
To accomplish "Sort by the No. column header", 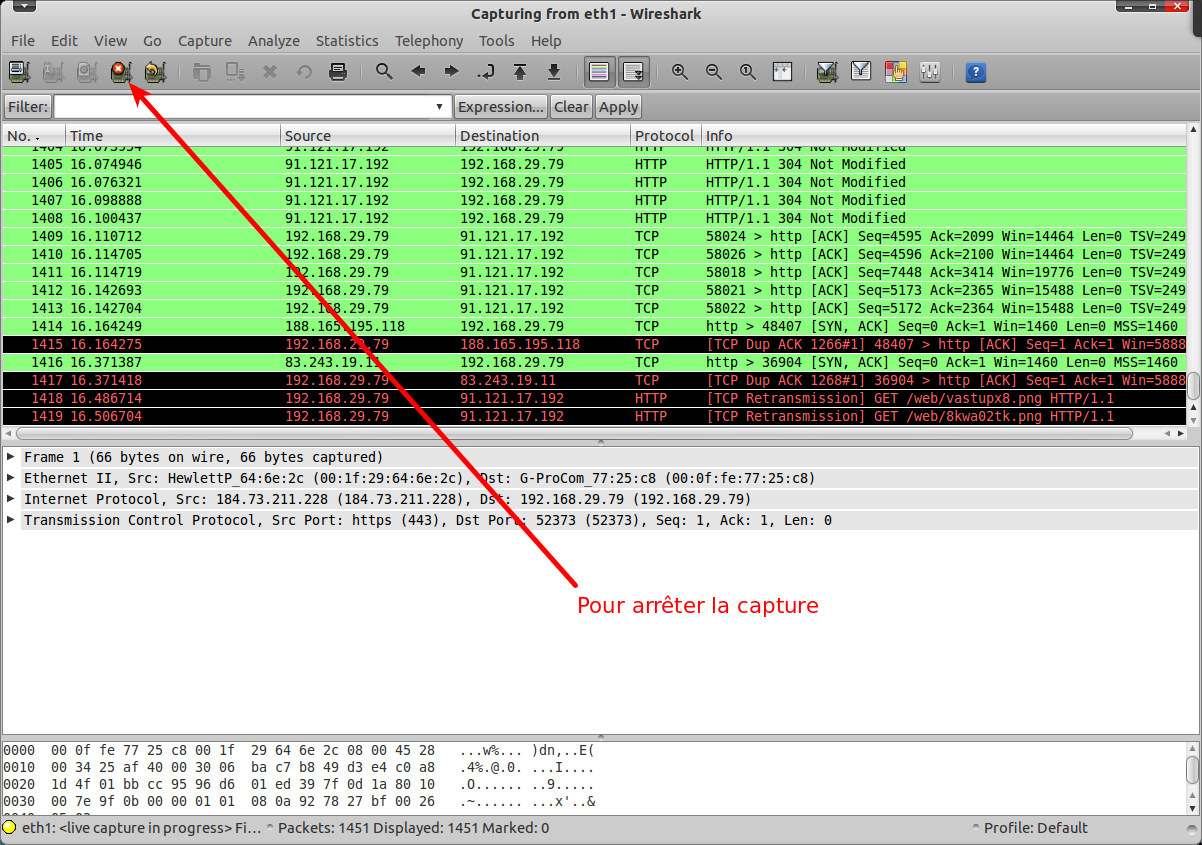I will [x=34, y=136].
